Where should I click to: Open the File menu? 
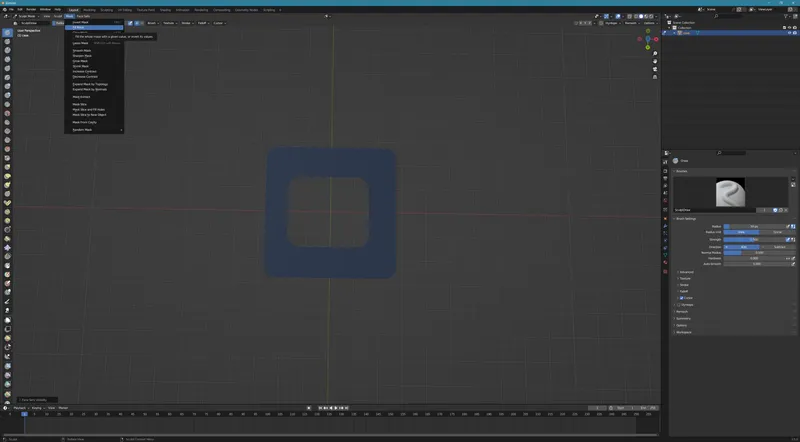11,9
